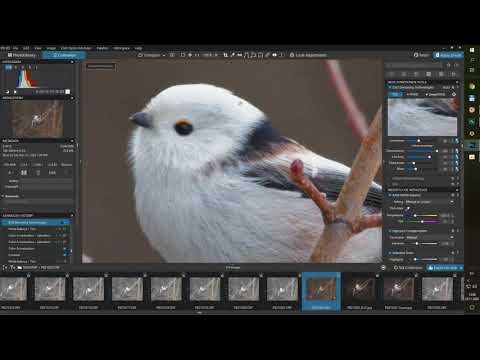
Task: Open the Workspace menu
Action: coord(121,48)
